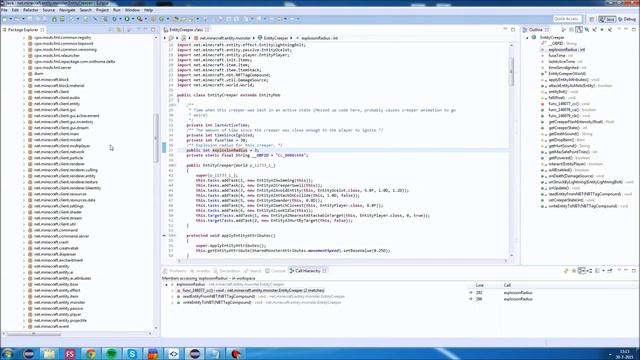Click Refresh in Call Hierarchy toolbar

[566, 271]
